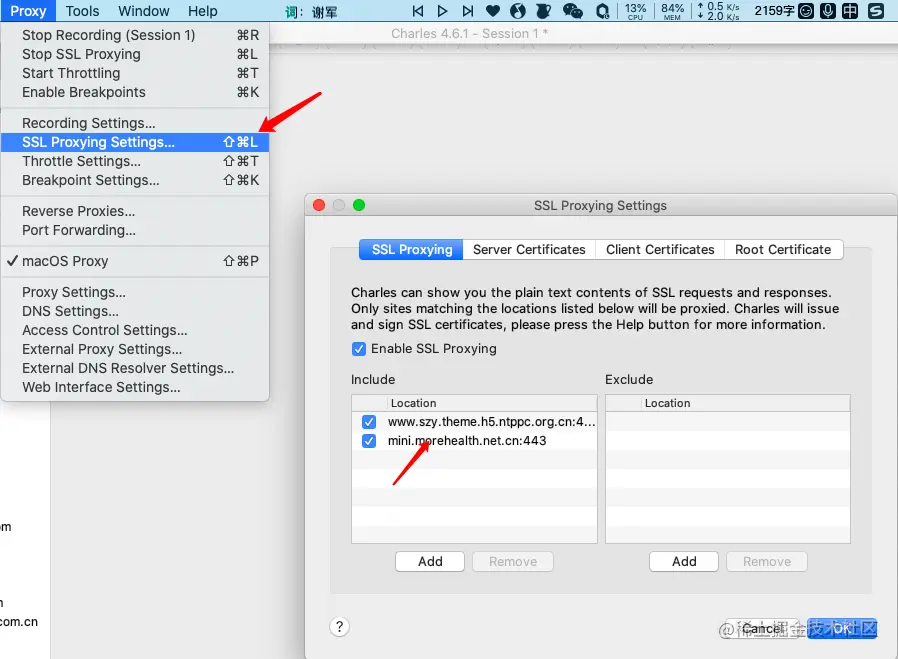Click the 2159字 word count indicator
Screen dimensions: 898x659
[774, 11]
